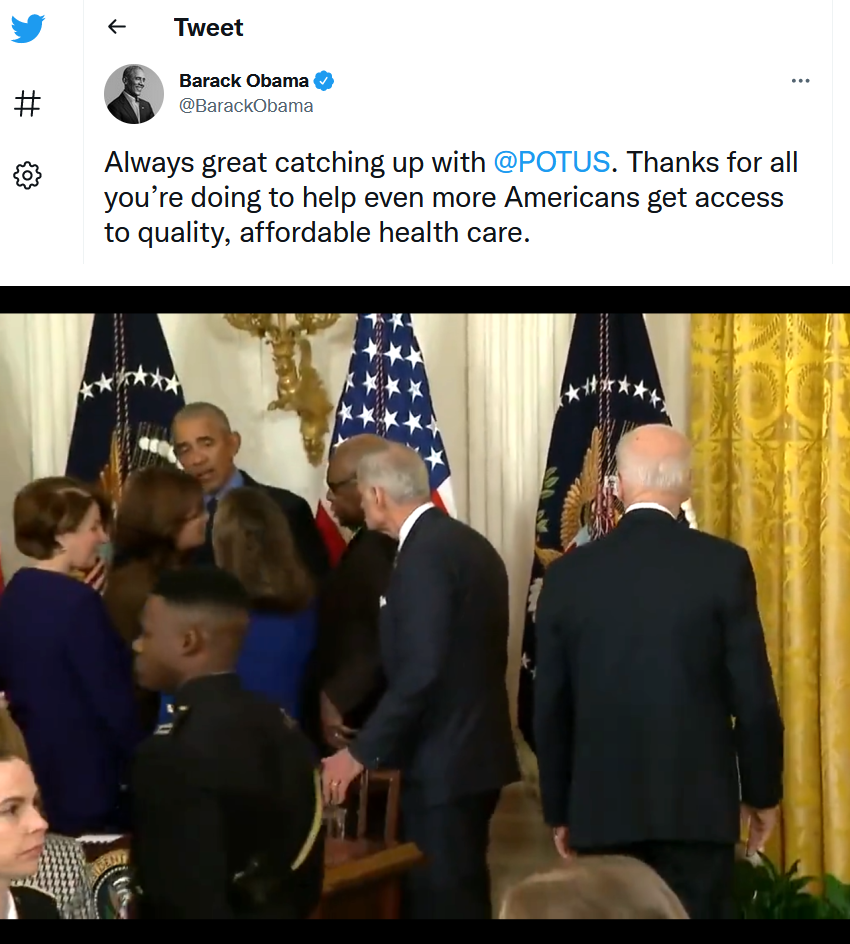This screenshot has height=944, width=850.
Task: Click the tweet text mentioning health care
Action: [x=451, y=197]
